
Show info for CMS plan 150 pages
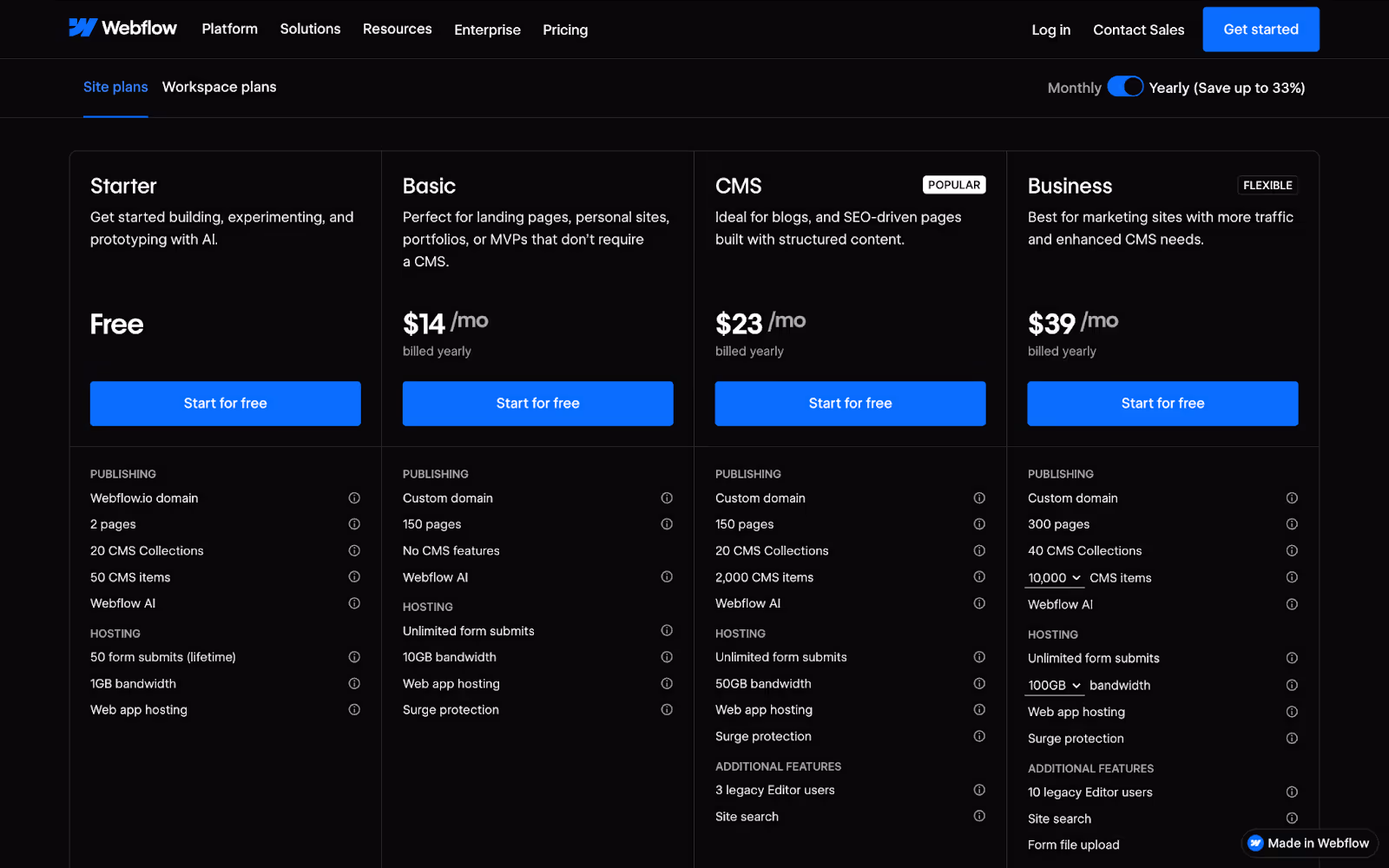(979, 524)
